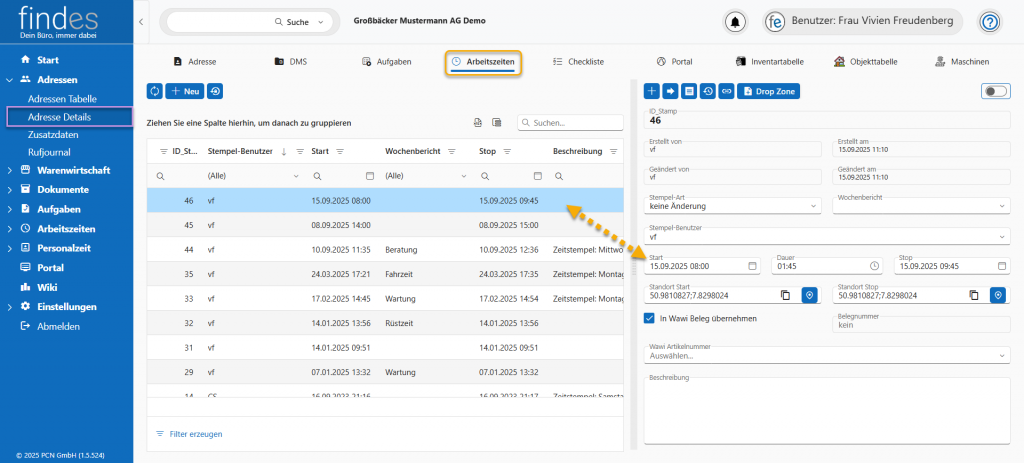The height and width of the screenshot is (463, 1024).
Task: Click the Neu button
Action: [x=184, y=91]
